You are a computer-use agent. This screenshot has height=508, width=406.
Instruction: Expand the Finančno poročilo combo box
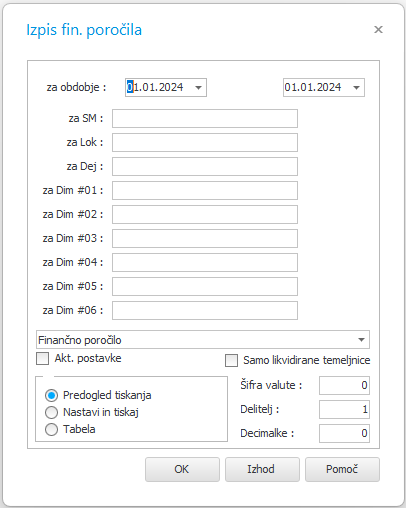361,340
